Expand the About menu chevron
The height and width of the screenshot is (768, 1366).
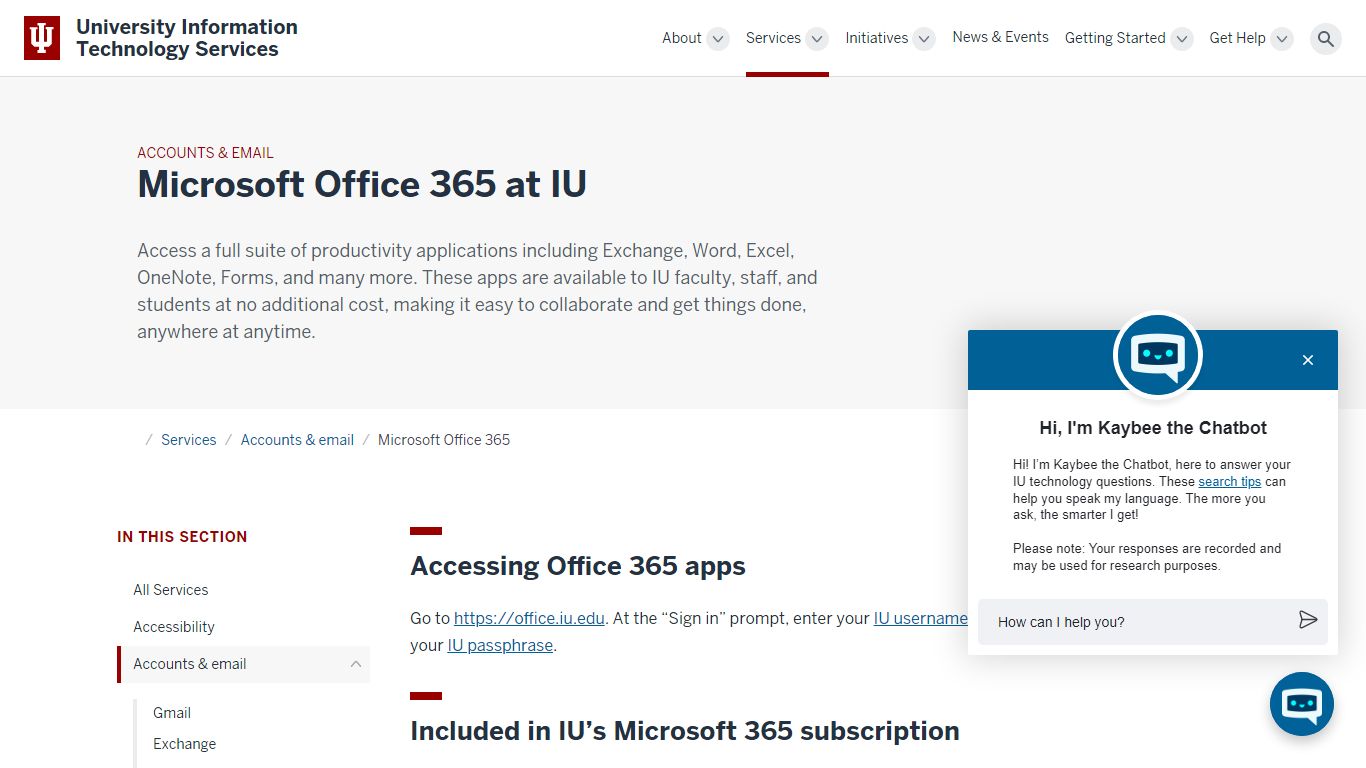718,39
